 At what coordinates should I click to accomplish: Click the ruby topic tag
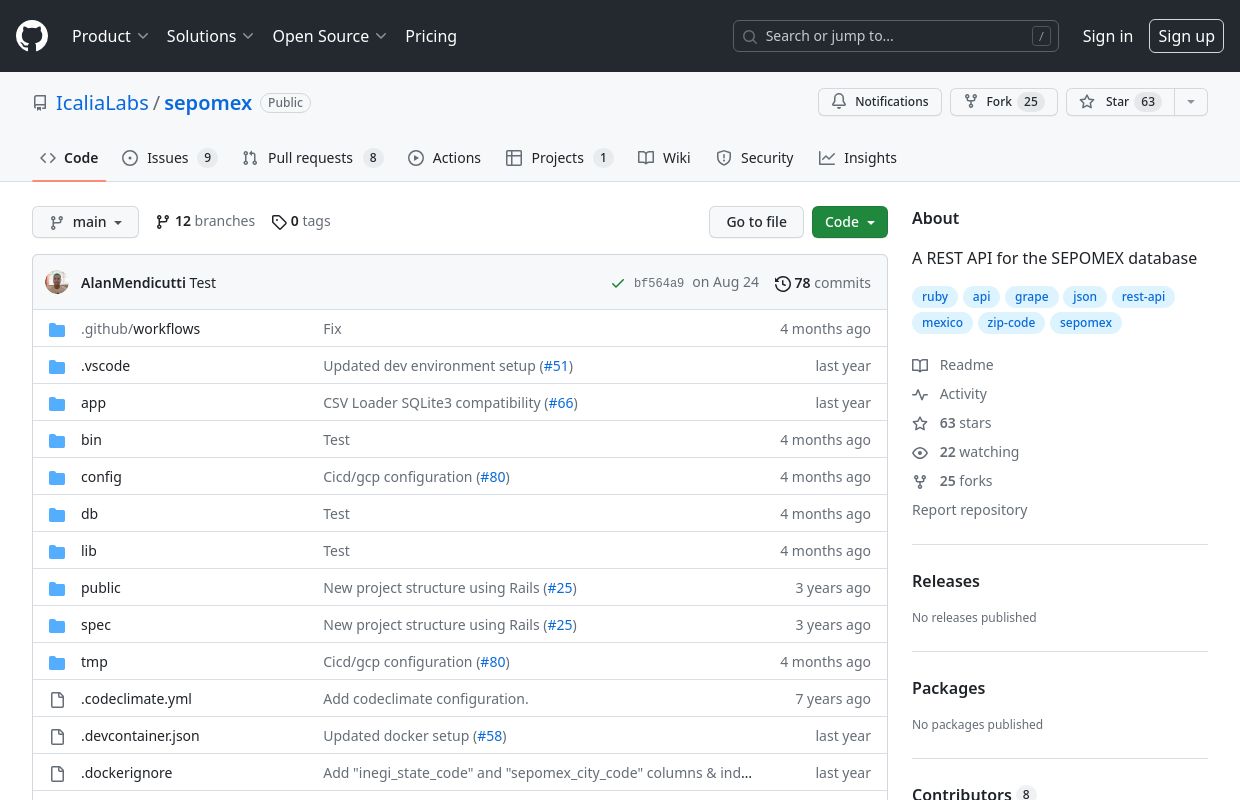point(935,297)
